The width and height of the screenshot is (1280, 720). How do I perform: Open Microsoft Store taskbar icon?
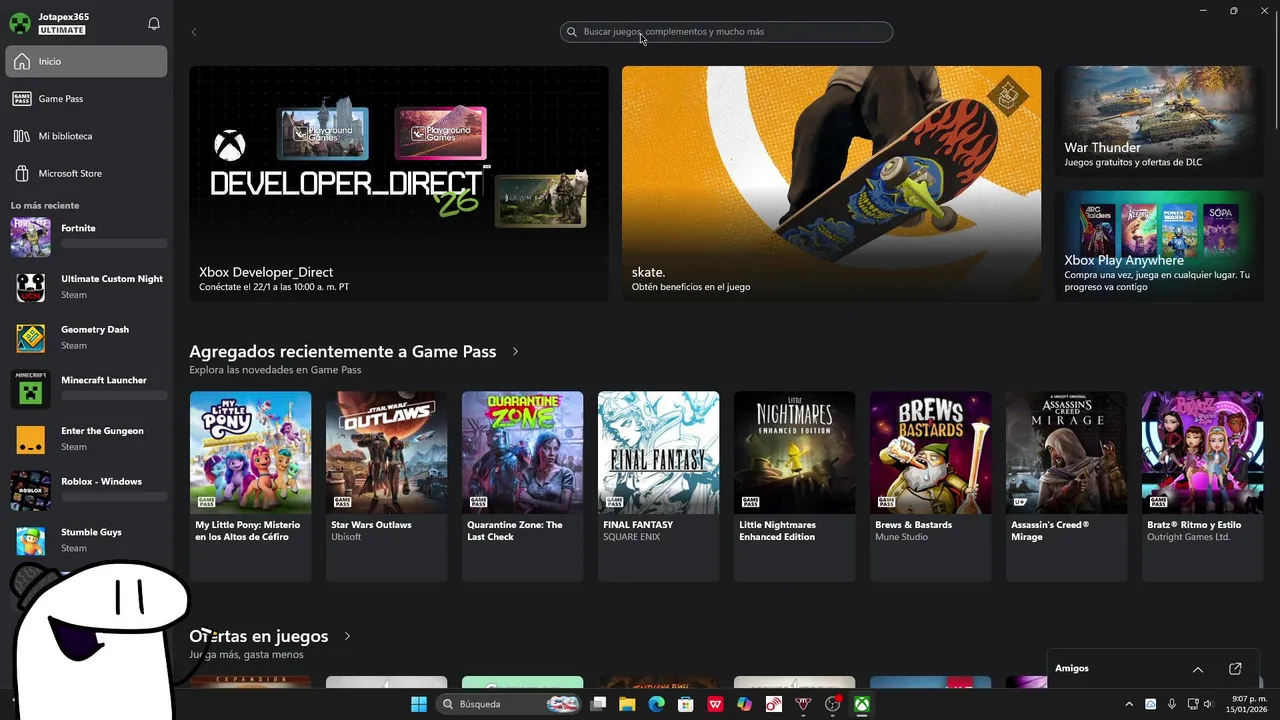pos(686,704)
